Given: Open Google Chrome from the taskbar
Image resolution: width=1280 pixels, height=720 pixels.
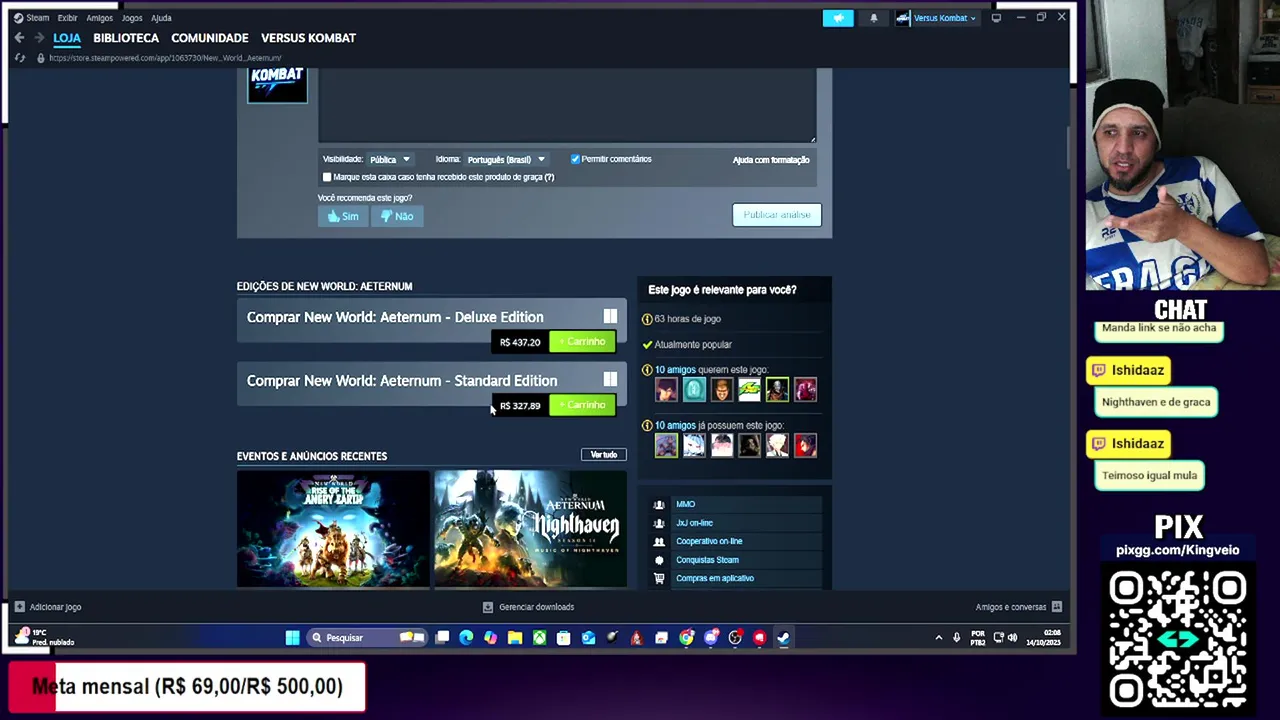Looking at the screenshot, I should (x=686, y=638).
